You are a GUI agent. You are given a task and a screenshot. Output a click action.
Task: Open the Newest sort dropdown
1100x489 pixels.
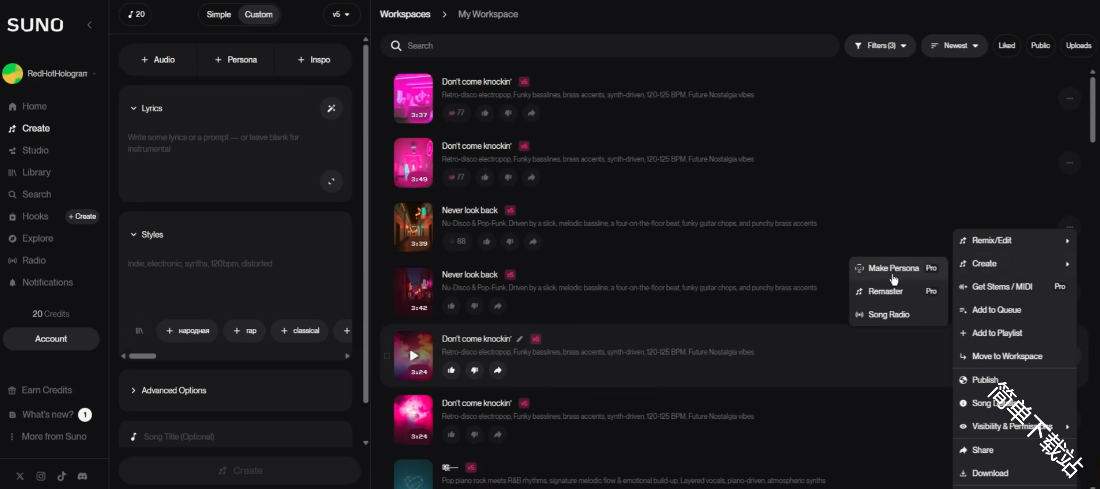[954, 45]
